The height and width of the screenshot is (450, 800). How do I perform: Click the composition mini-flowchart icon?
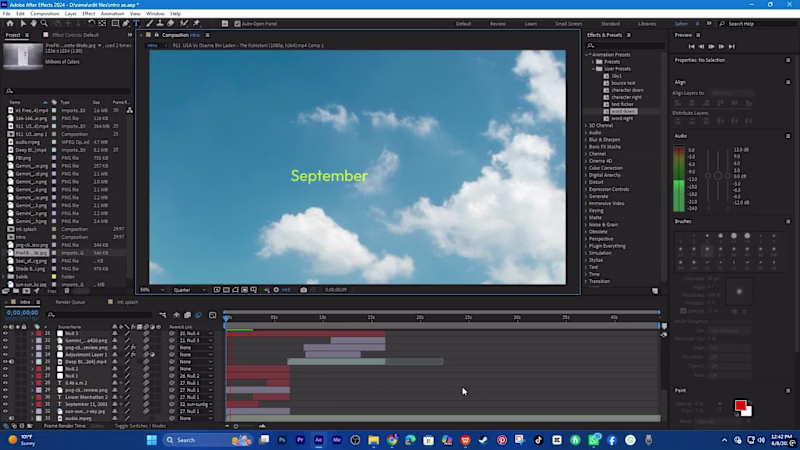tap(163, 315)
